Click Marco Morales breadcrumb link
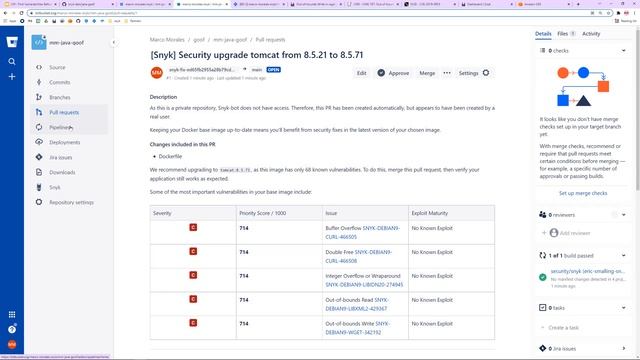 click(167, 40)
